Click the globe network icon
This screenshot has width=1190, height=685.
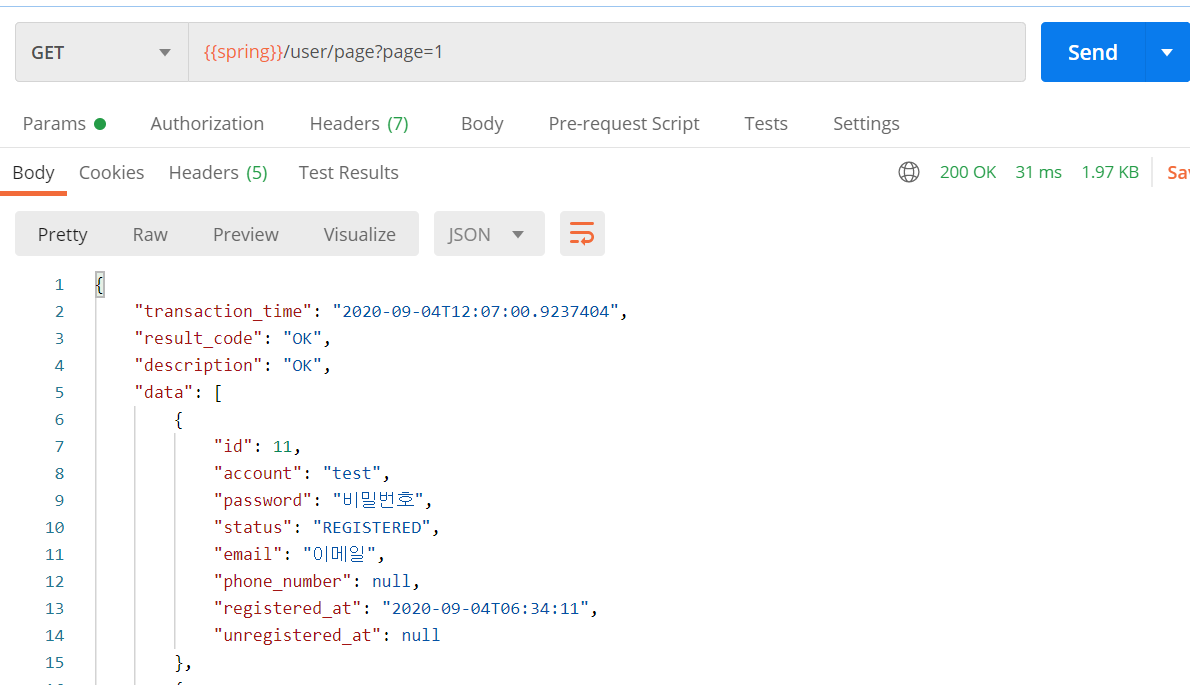pyautogui.click(x=908, y=172)
